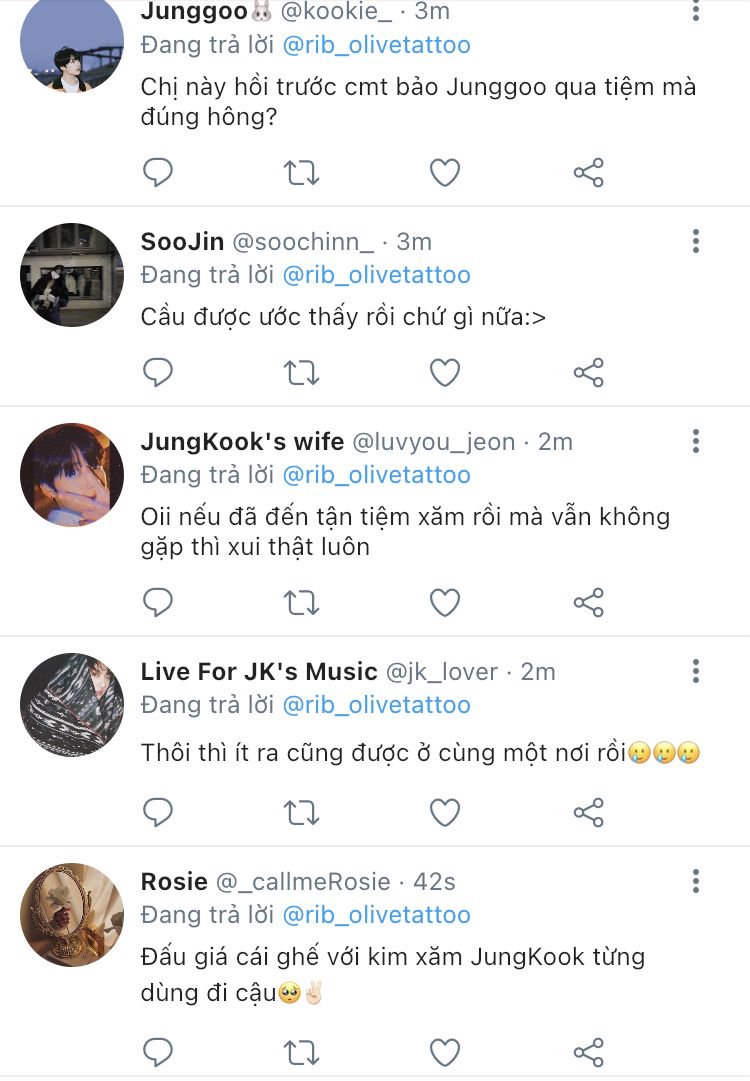The image size is (750, 1081).
Task: Share Rosie's tweet
Action: pyautogui.click(x=589, y=1052)
